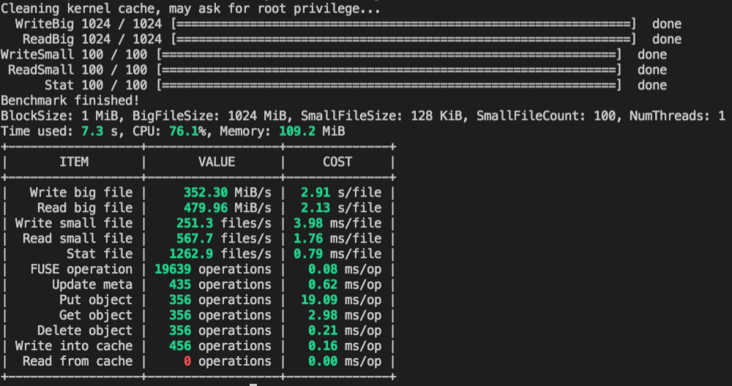Click the 19639 FUSE operations value
The height and width of the screenshot is (386, 732).
point(213,269)
